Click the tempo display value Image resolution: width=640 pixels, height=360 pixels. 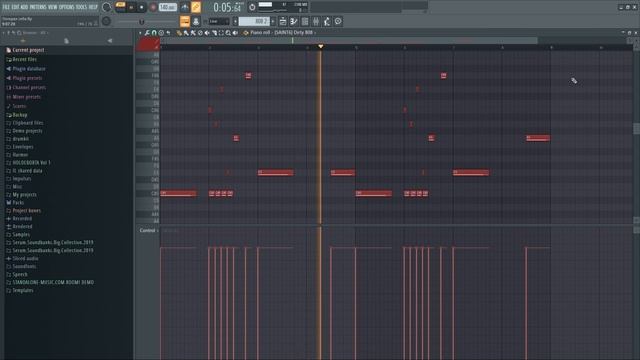[168, 7]
